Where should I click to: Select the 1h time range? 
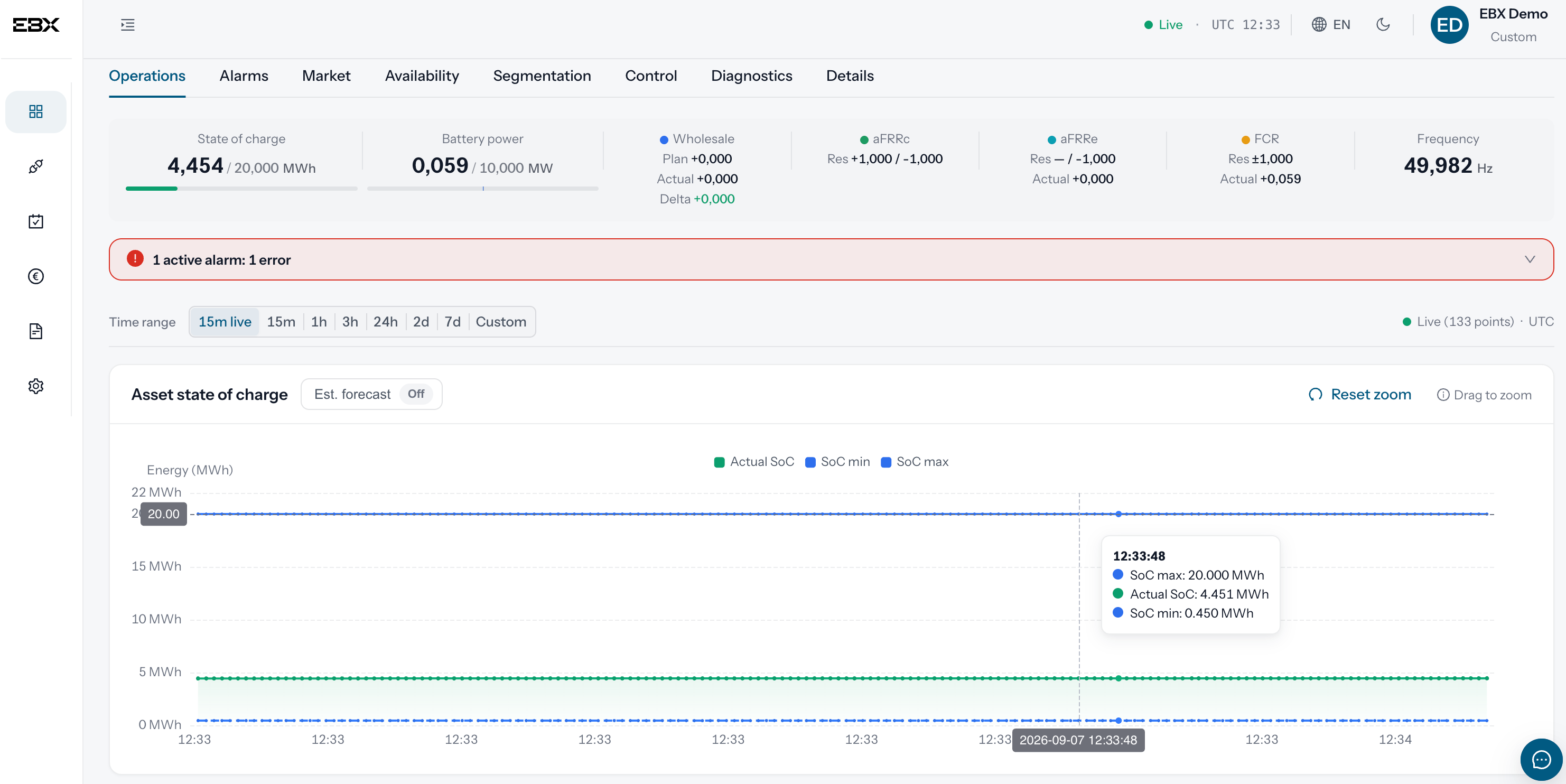(x=319, y=322)
